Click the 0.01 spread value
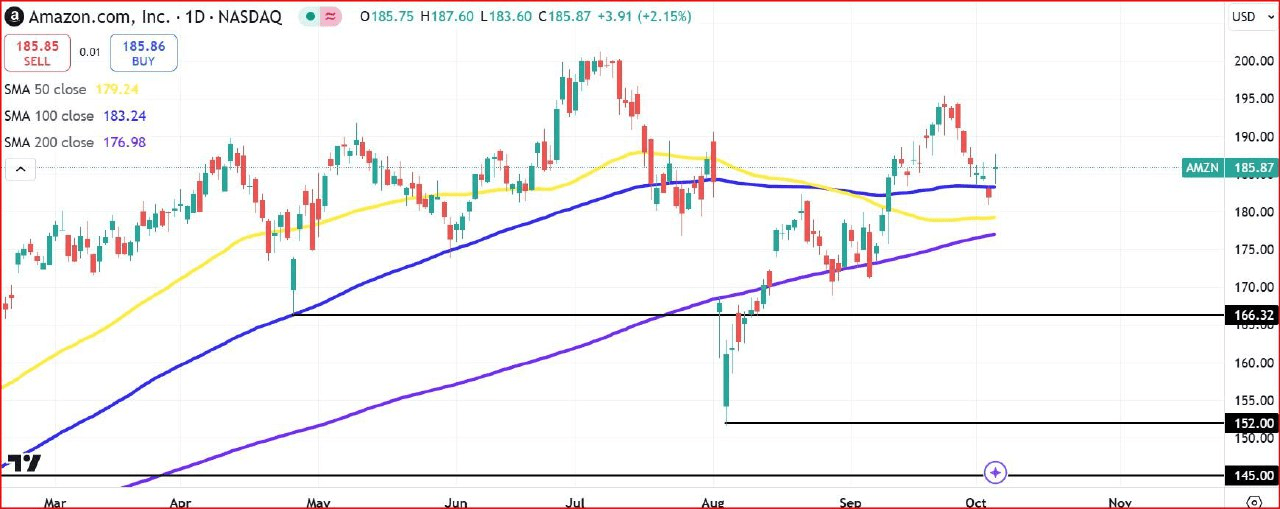This screenshot has width=1280, height=509. [90, 52]
